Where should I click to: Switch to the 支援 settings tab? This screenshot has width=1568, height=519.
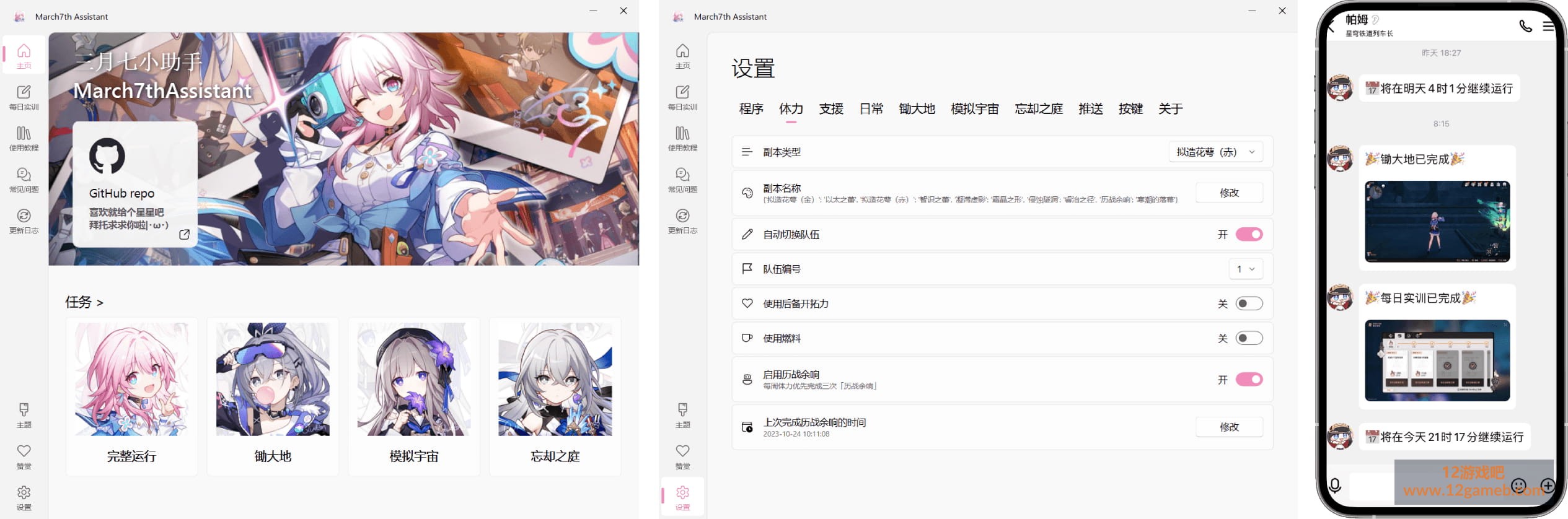831,109
